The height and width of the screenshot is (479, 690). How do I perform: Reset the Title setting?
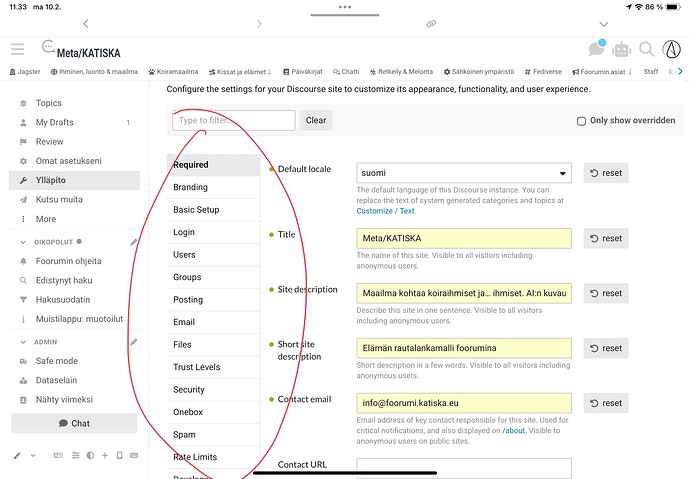point(606,238)
